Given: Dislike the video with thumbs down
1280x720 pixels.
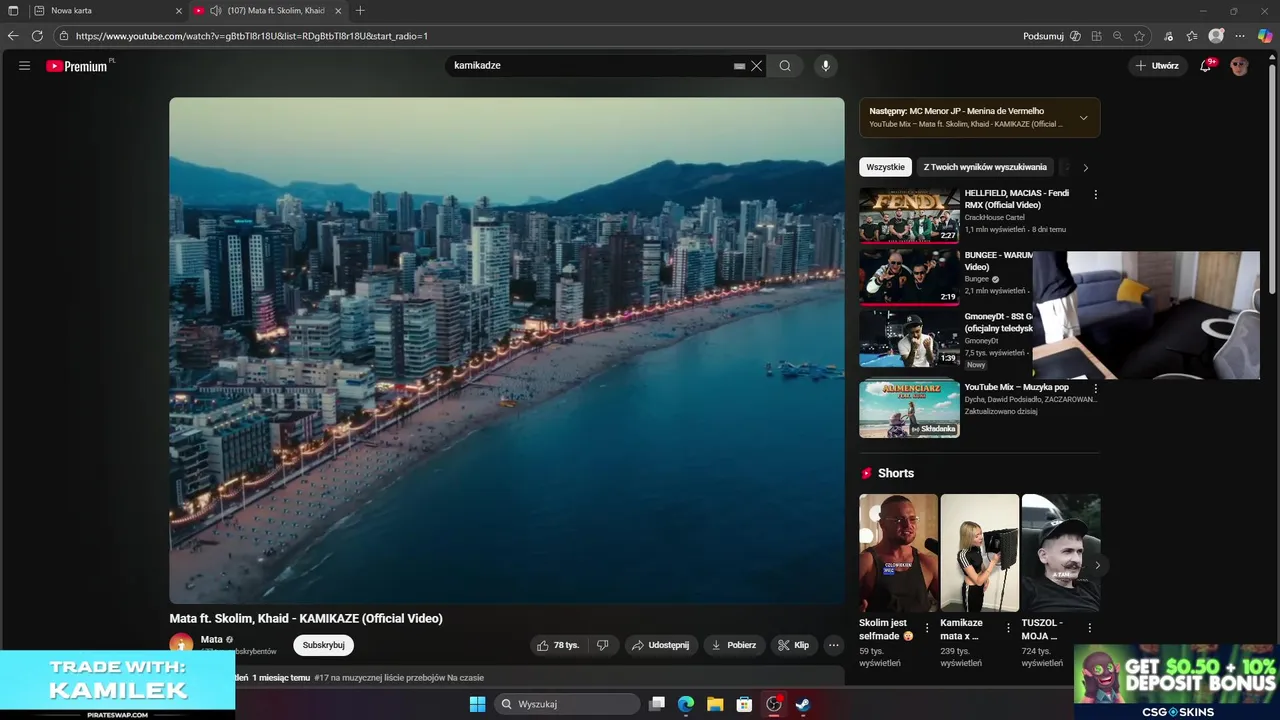Looking at the screenshot, I should (x=602, y=645).
